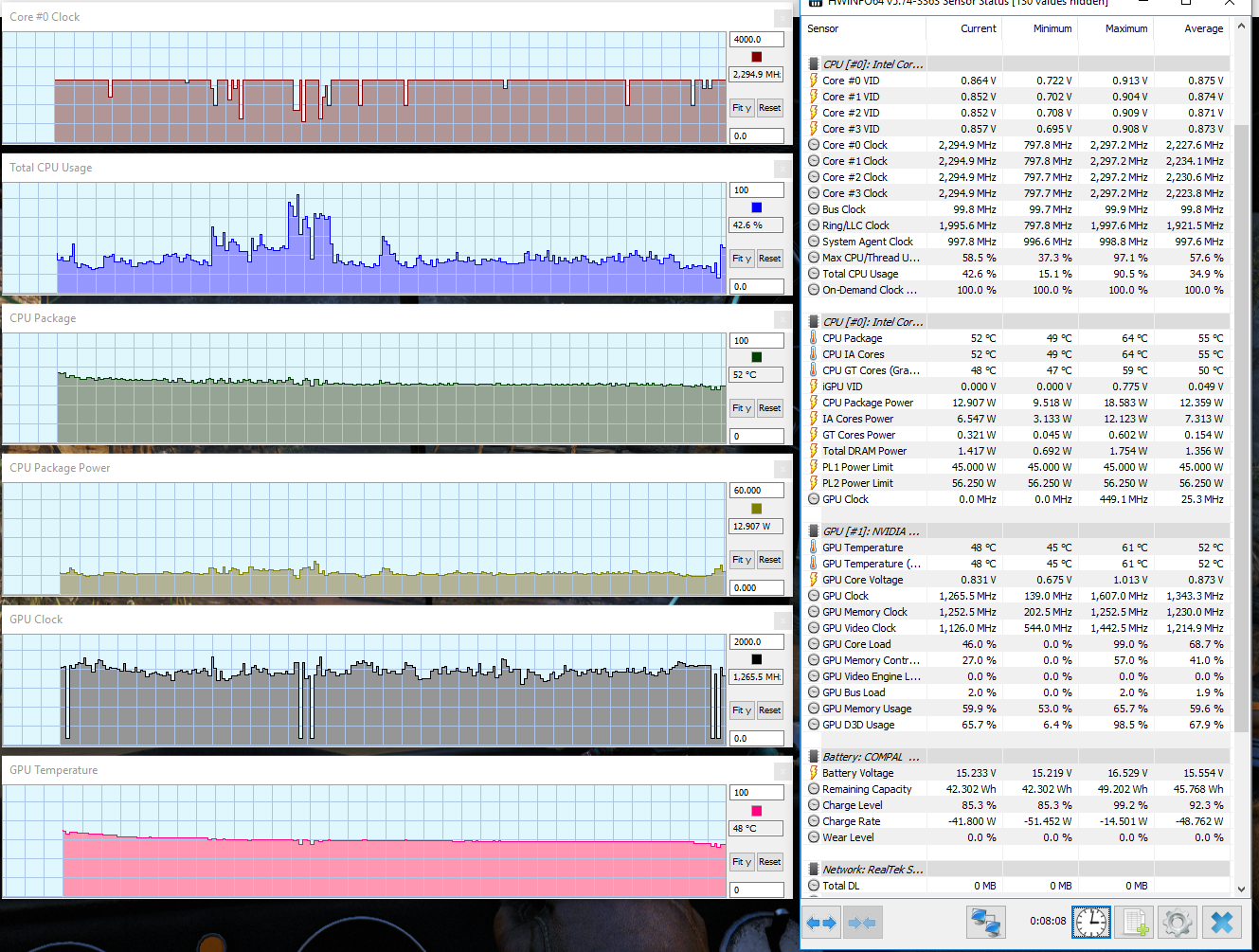Image resolution: width=1259 pixels, height=952 pixels.
Task: Click the icon beside Total DL row
Action: tap(813, 886)
